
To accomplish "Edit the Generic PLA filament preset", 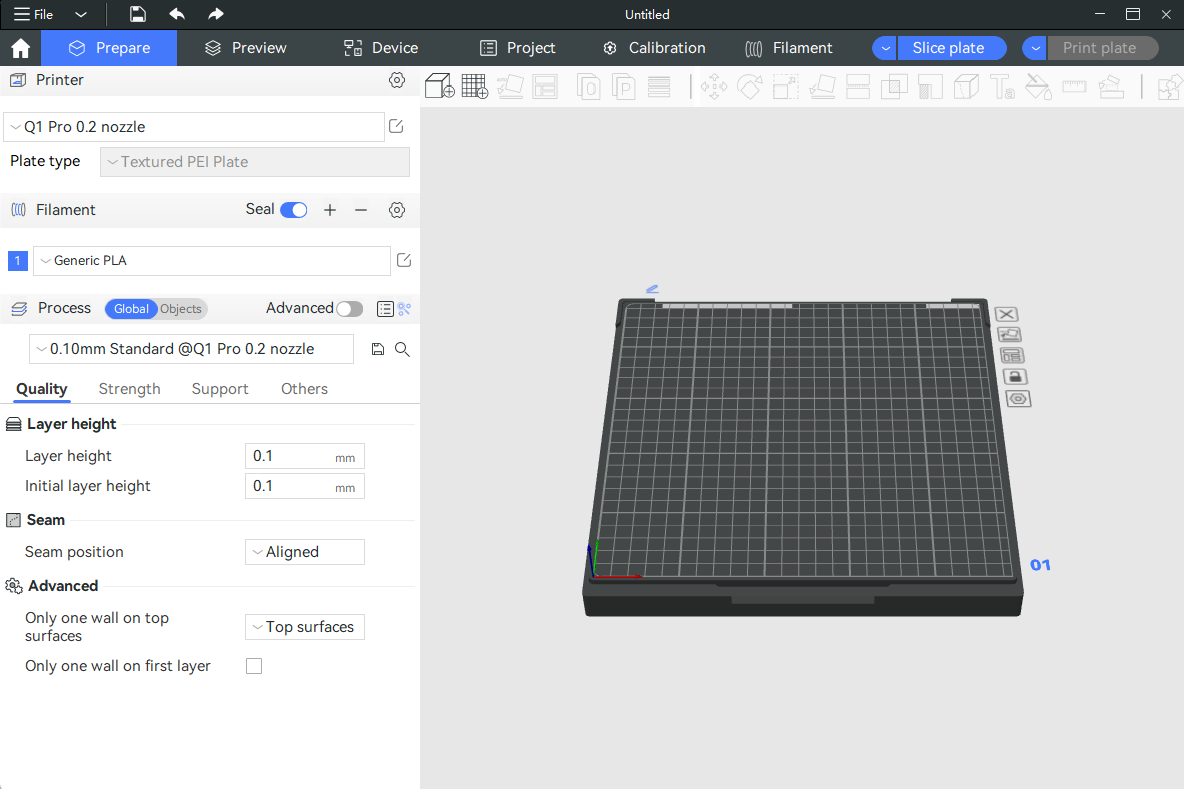I will [x=404, y=261].
